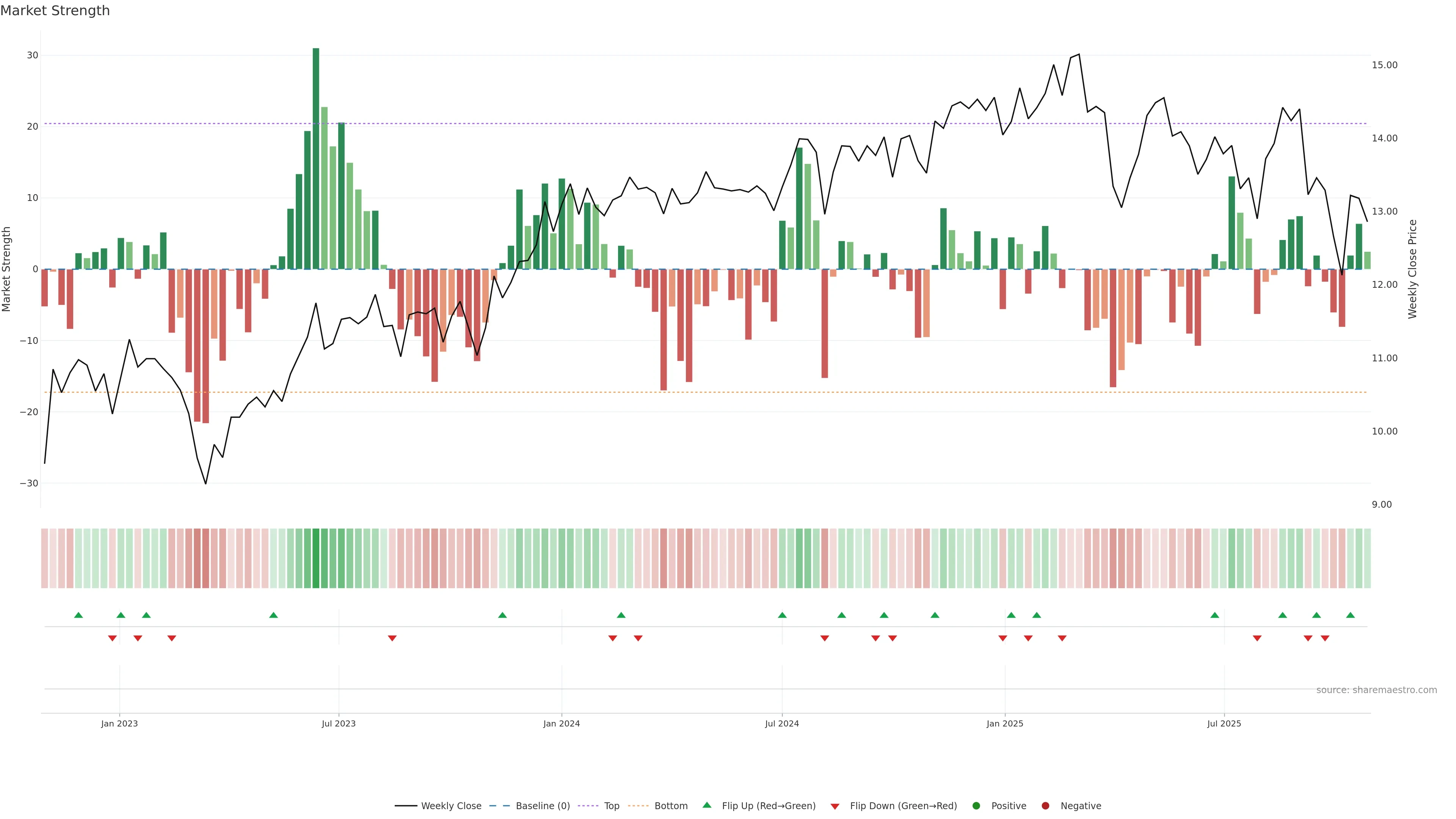
Task: Hide the Top threshold legend entry
Action: [x=611, y=806]
